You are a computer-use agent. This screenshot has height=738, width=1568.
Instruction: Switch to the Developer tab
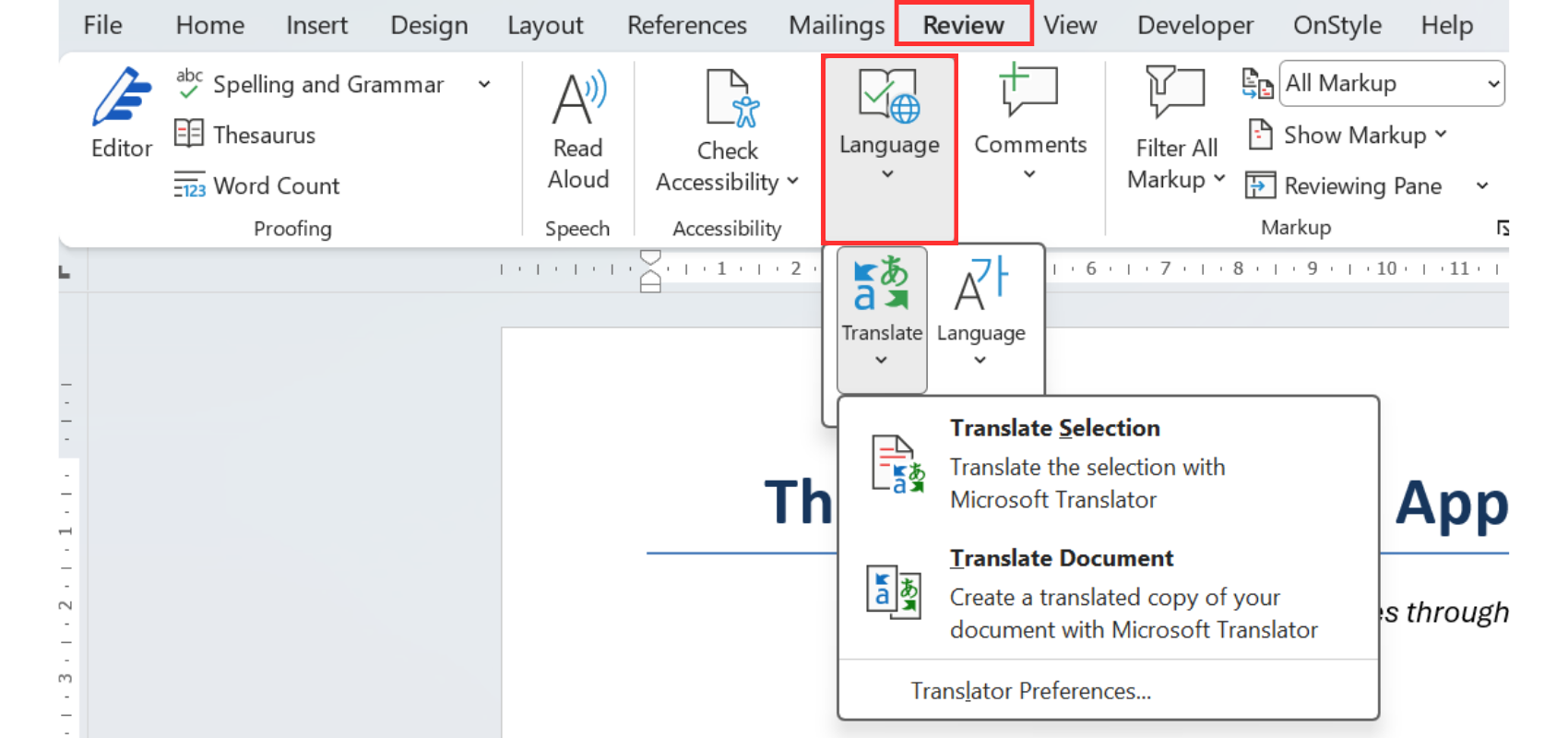tap(1195, 25)
